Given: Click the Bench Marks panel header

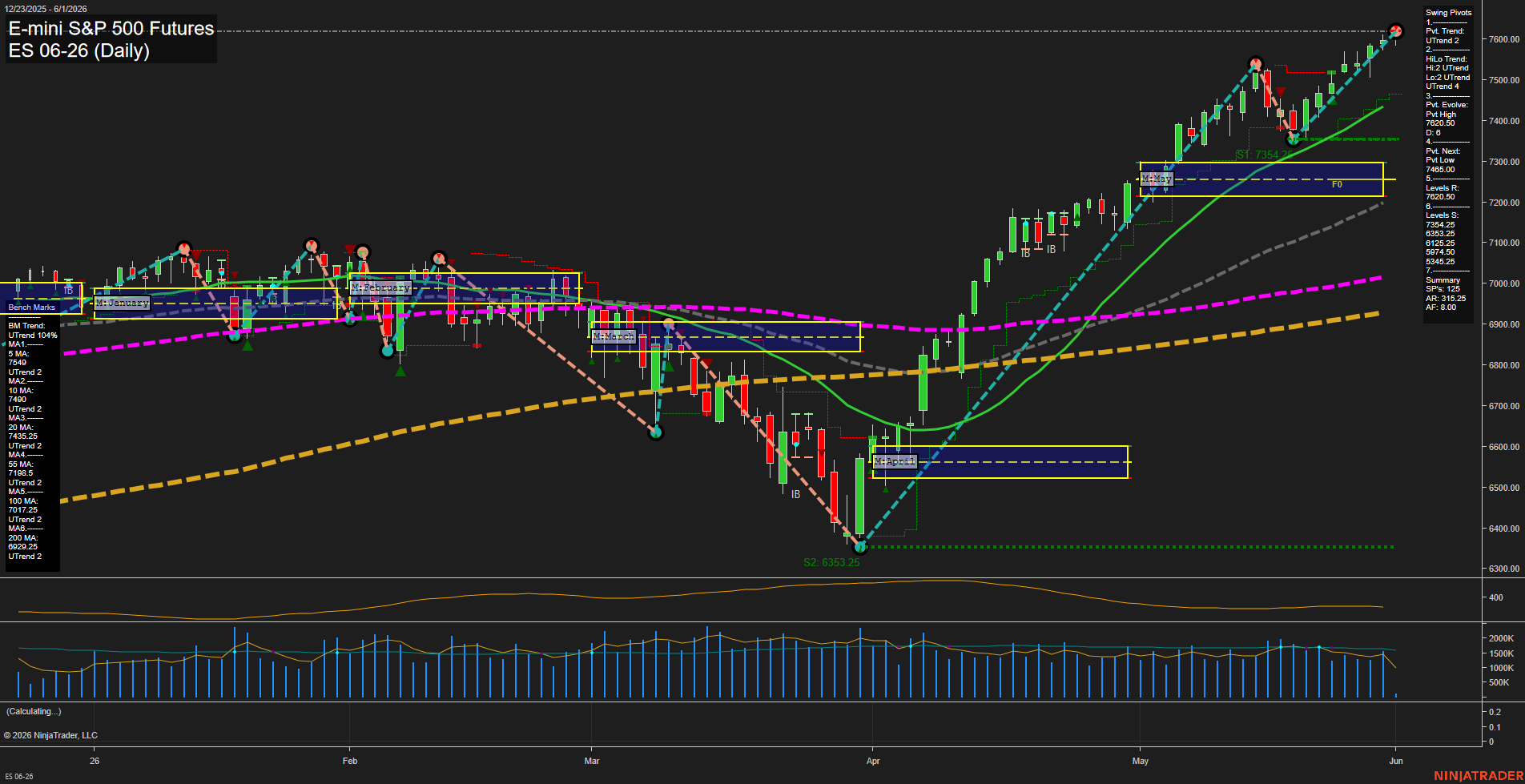Looking at the screenshot, I should pos(32,308).
